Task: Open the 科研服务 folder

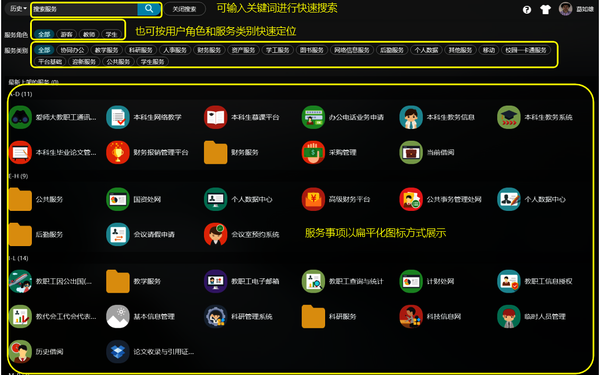Action: [313, 316]
